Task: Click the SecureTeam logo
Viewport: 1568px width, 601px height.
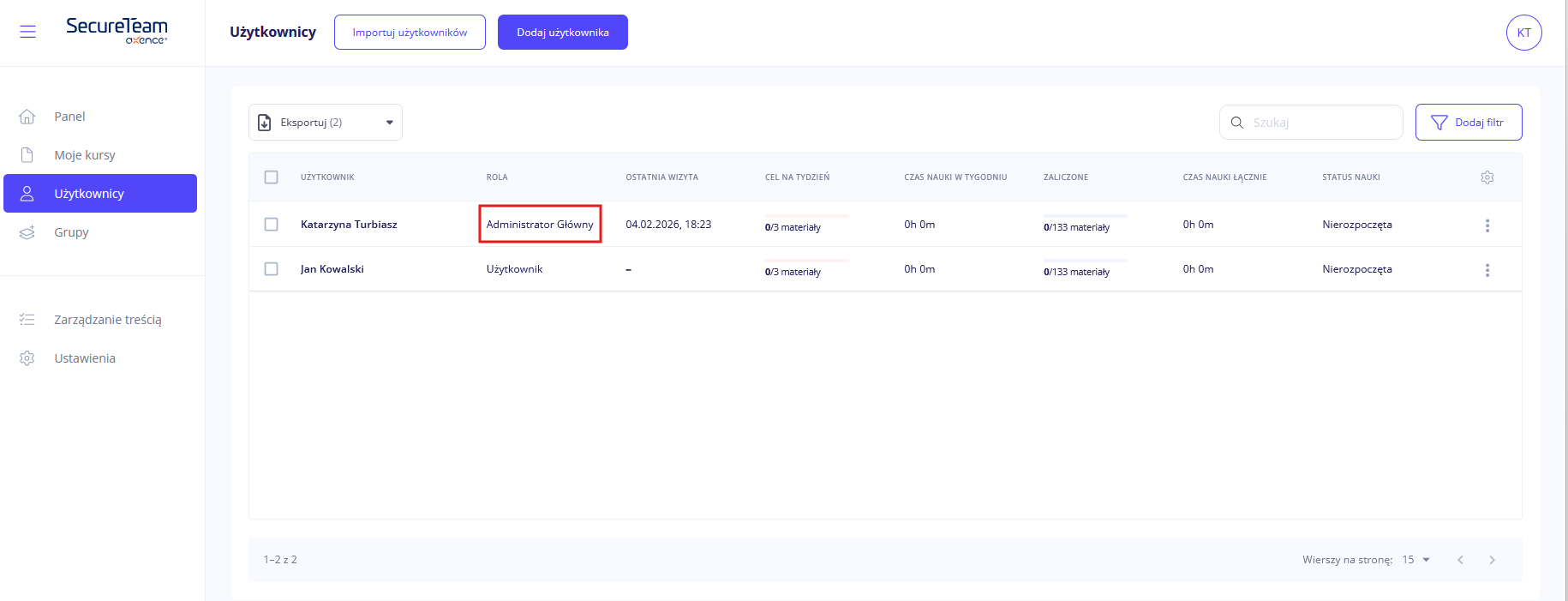Action: point(117,30)
